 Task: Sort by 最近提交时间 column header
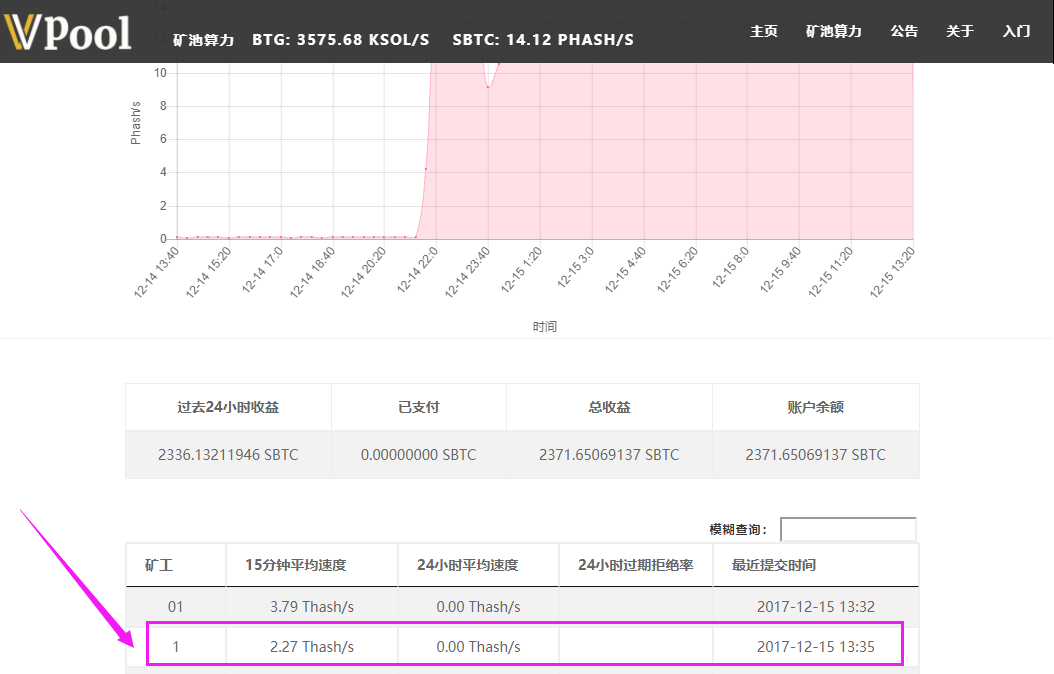tap(774, 565)
